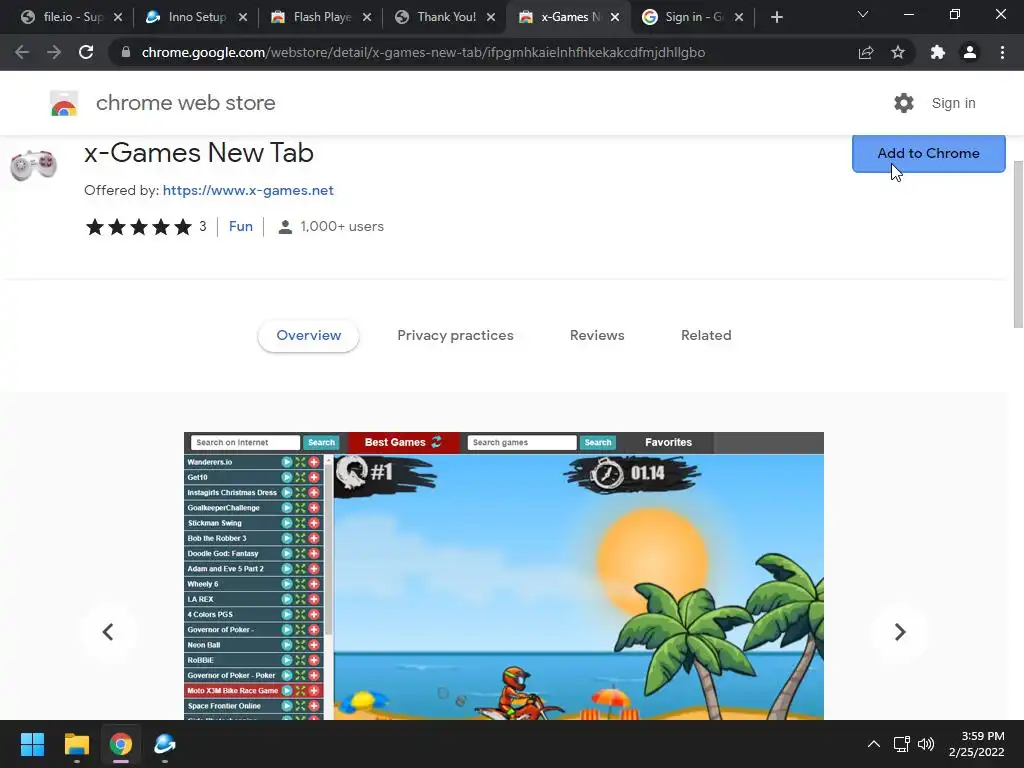Bookmark this page with the star icon
The image size is (1024, 768).
point(898,52)
